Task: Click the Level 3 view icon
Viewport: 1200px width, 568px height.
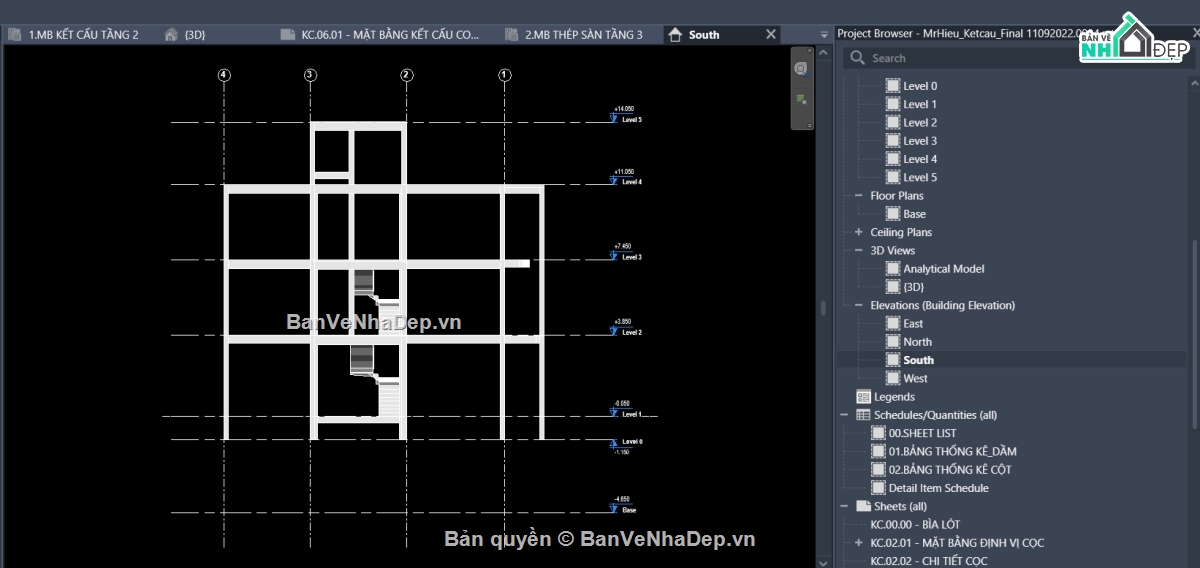Action: click(x=893, y=141)
